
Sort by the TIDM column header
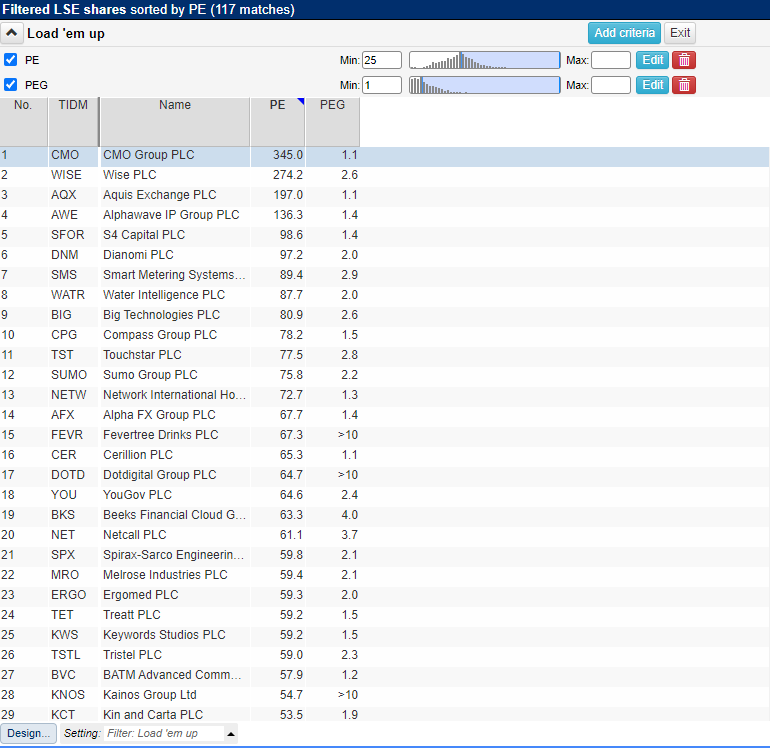(73, 121)
